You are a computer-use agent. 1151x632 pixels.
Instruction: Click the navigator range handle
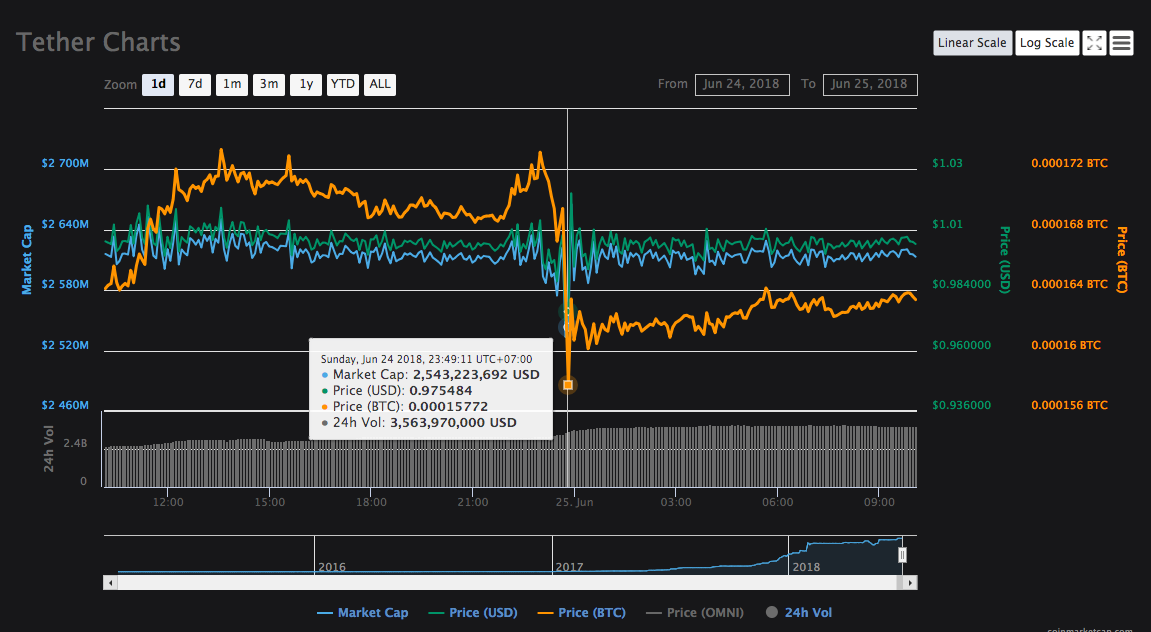click(x=902, y=555)
